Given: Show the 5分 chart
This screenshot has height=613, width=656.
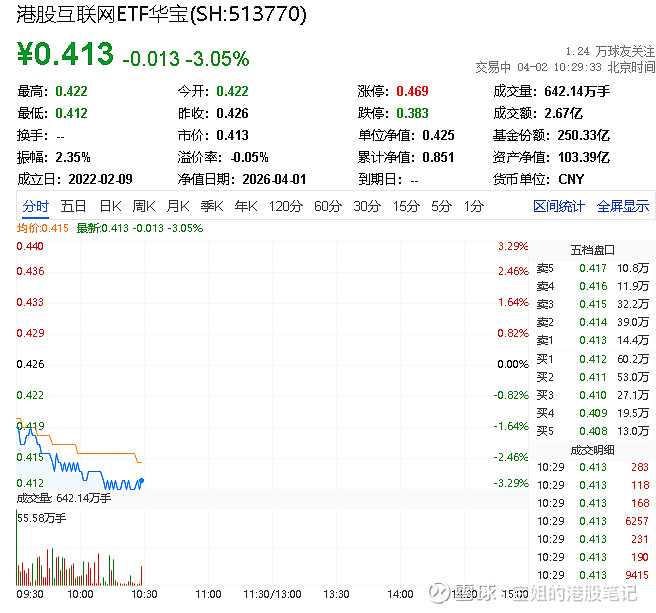Looking at the screenshot, I should pyautogui.click(x=441, y=206).
